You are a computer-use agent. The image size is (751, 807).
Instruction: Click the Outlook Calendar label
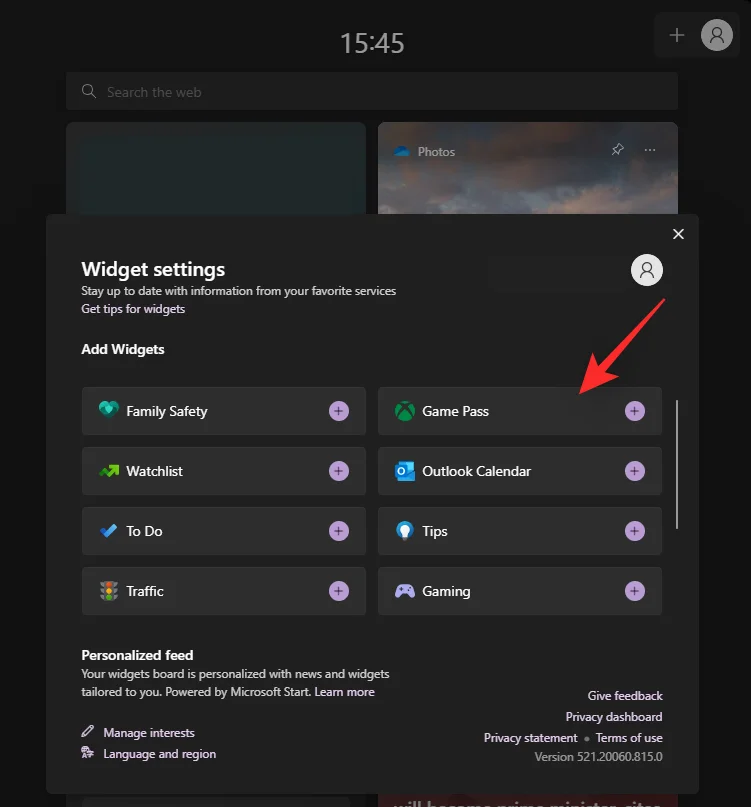click(477, 471)
